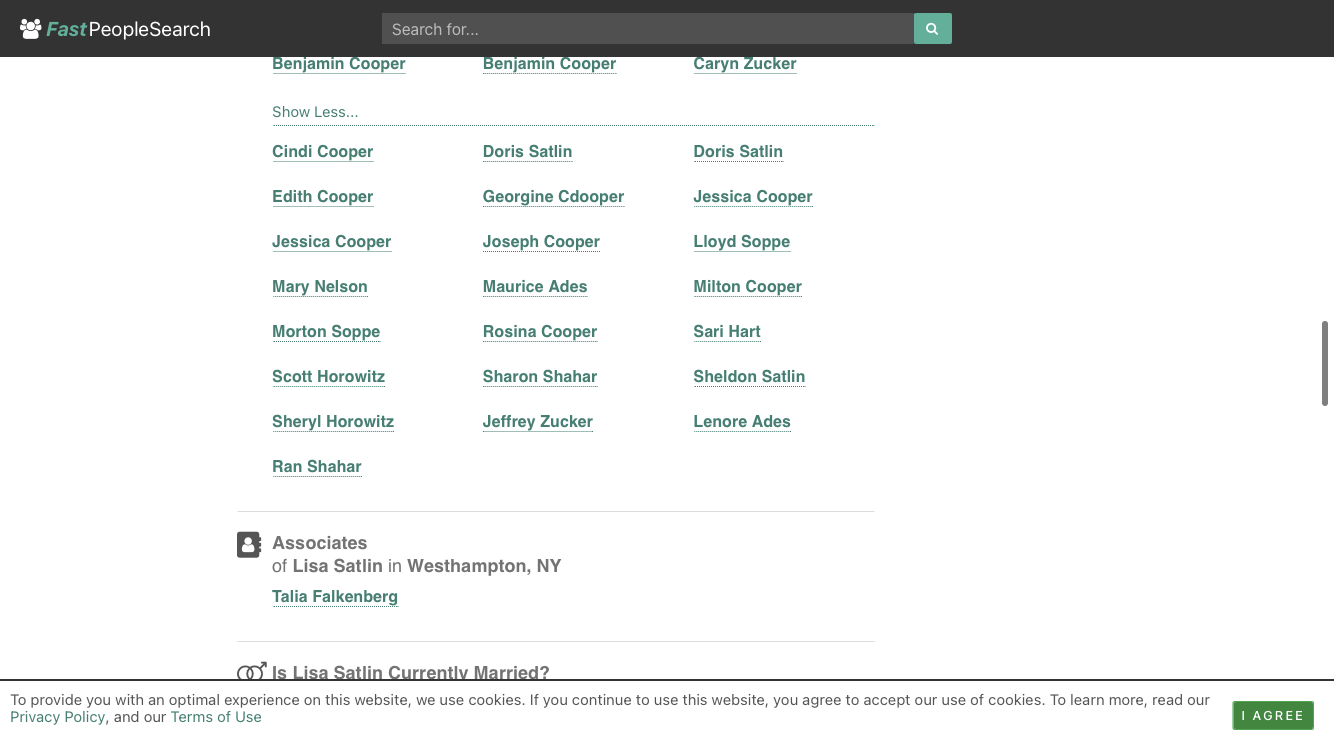Click the page's vertical scrollbar thumb
This screenshot has height=750, width=1334.
(1325, 363)
